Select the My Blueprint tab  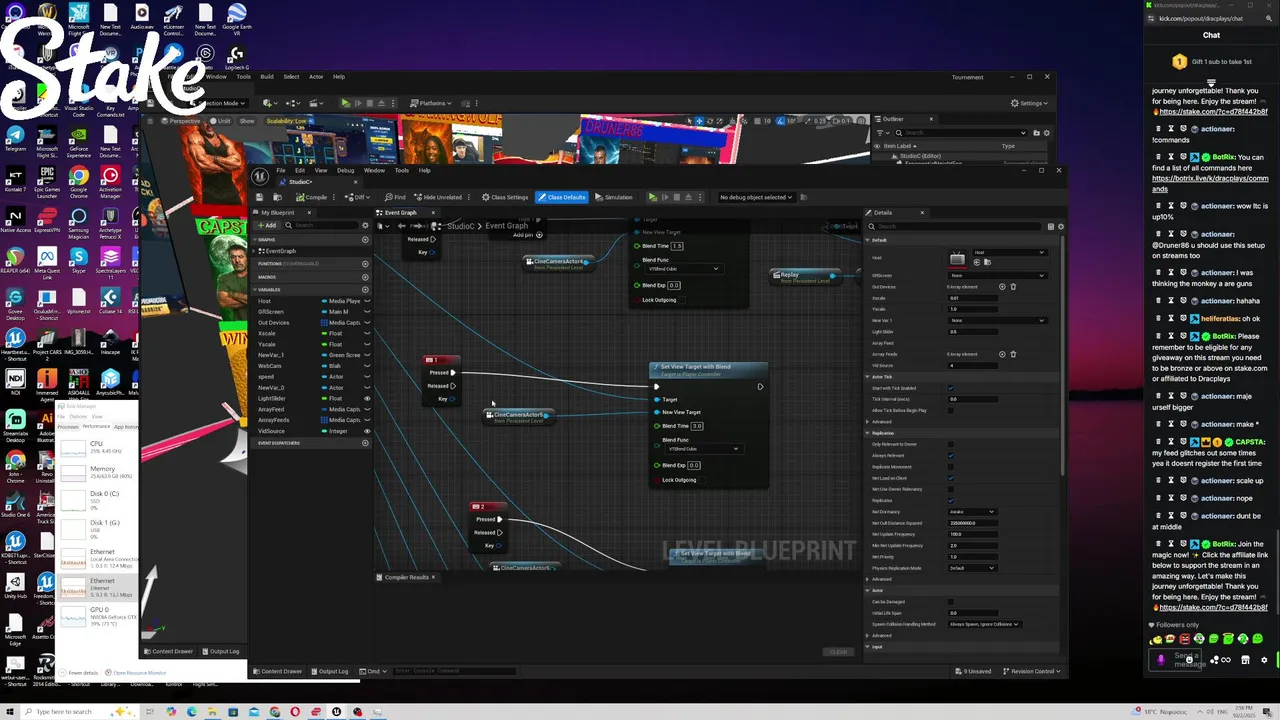pos(277,212)
